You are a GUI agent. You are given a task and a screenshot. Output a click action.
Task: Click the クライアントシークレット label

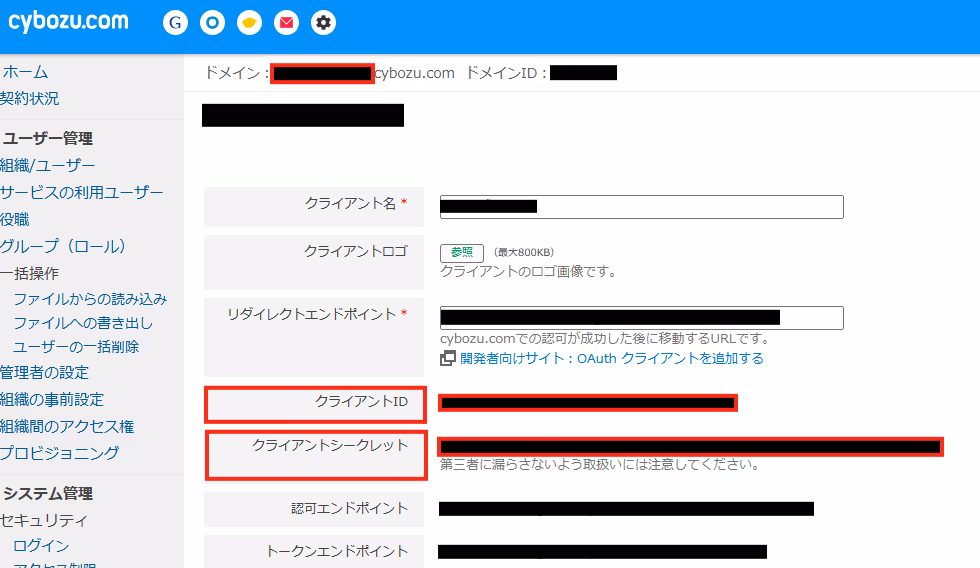[330, 446]
